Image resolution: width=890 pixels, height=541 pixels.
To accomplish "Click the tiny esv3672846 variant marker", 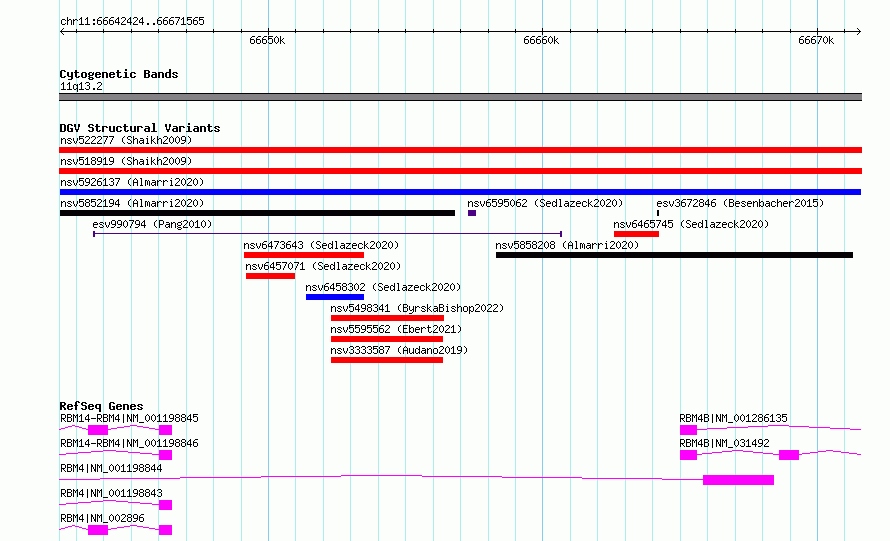I will 658,213.
